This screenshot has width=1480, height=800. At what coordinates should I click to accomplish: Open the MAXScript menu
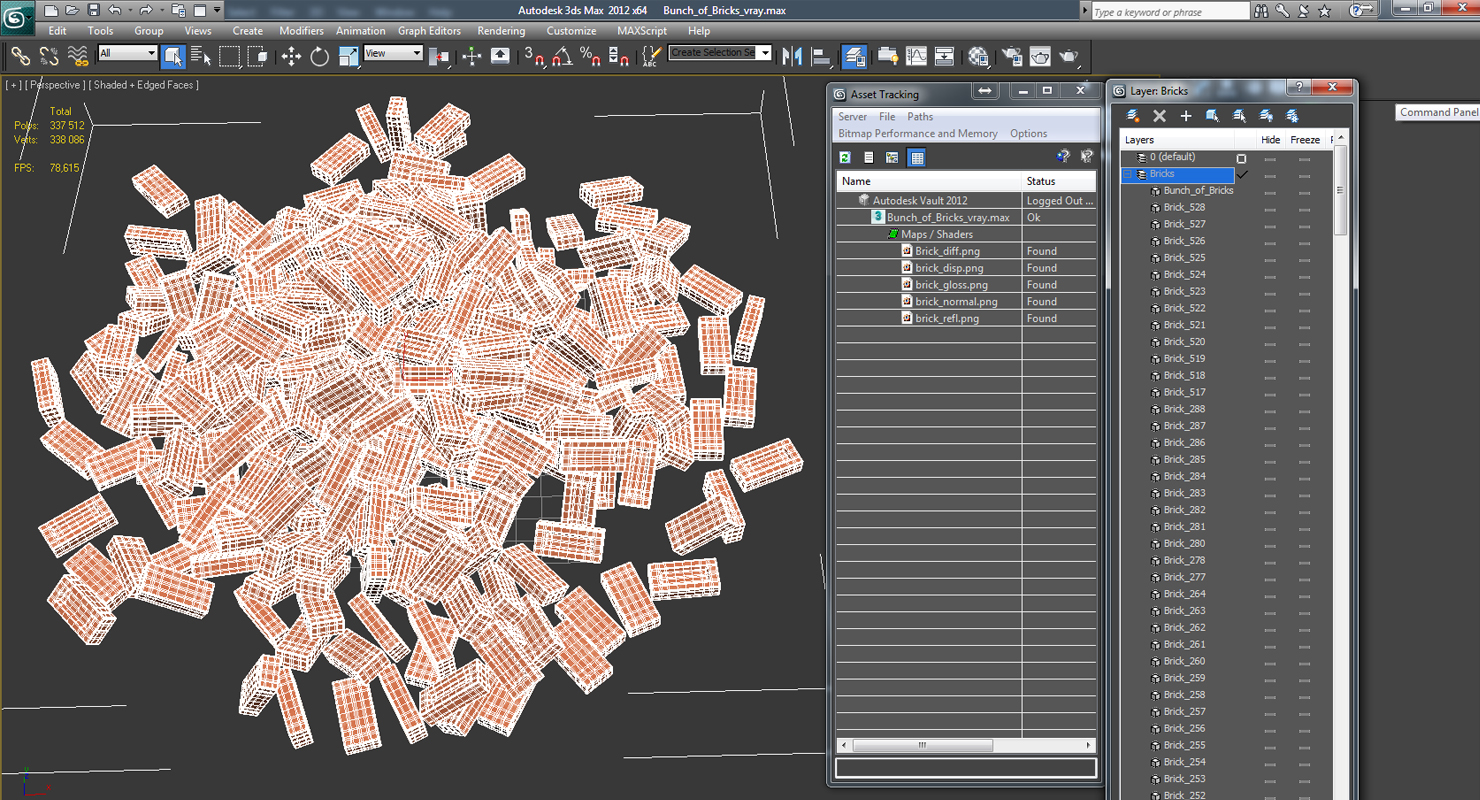(x=642, y=31)
